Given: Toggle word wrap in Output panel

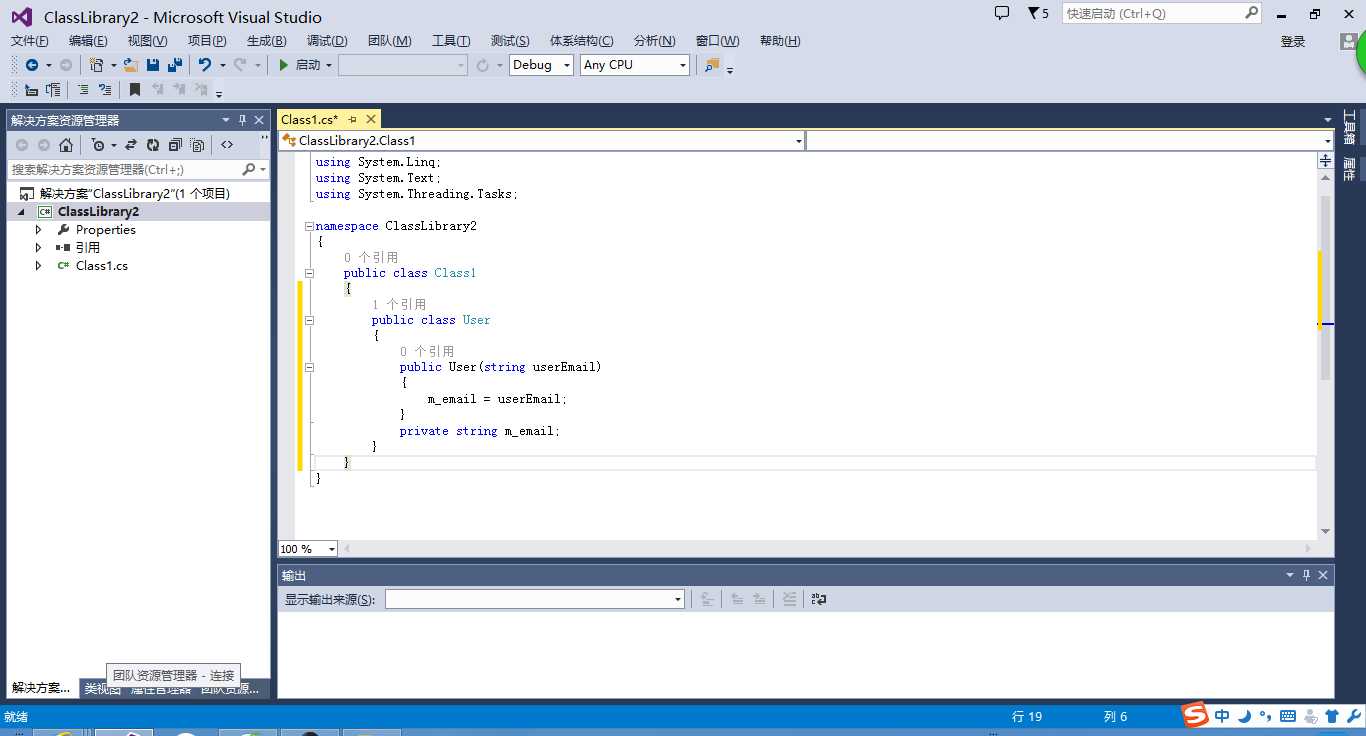Looking at the screenshot, I should click(819, 599).
